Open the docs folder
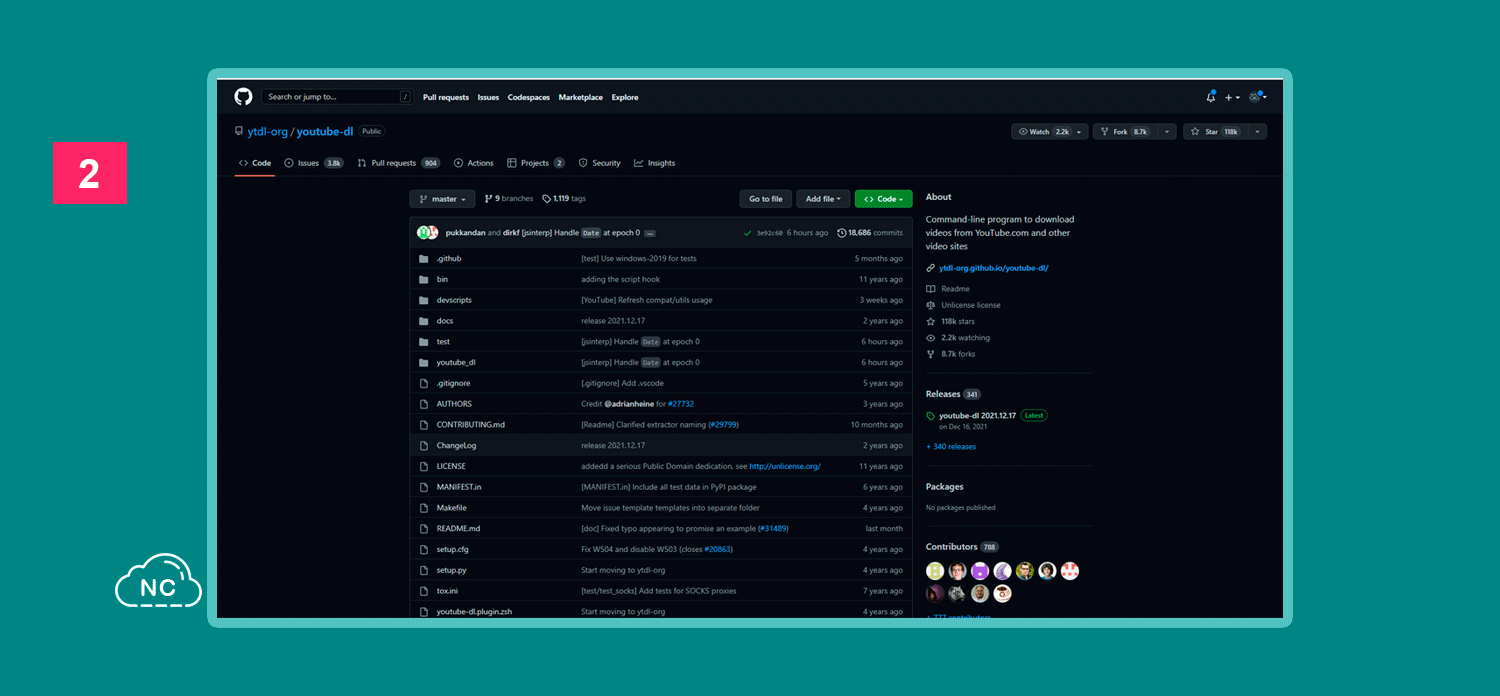Viewport: 1500px width, 696px height. click(445, 321)
